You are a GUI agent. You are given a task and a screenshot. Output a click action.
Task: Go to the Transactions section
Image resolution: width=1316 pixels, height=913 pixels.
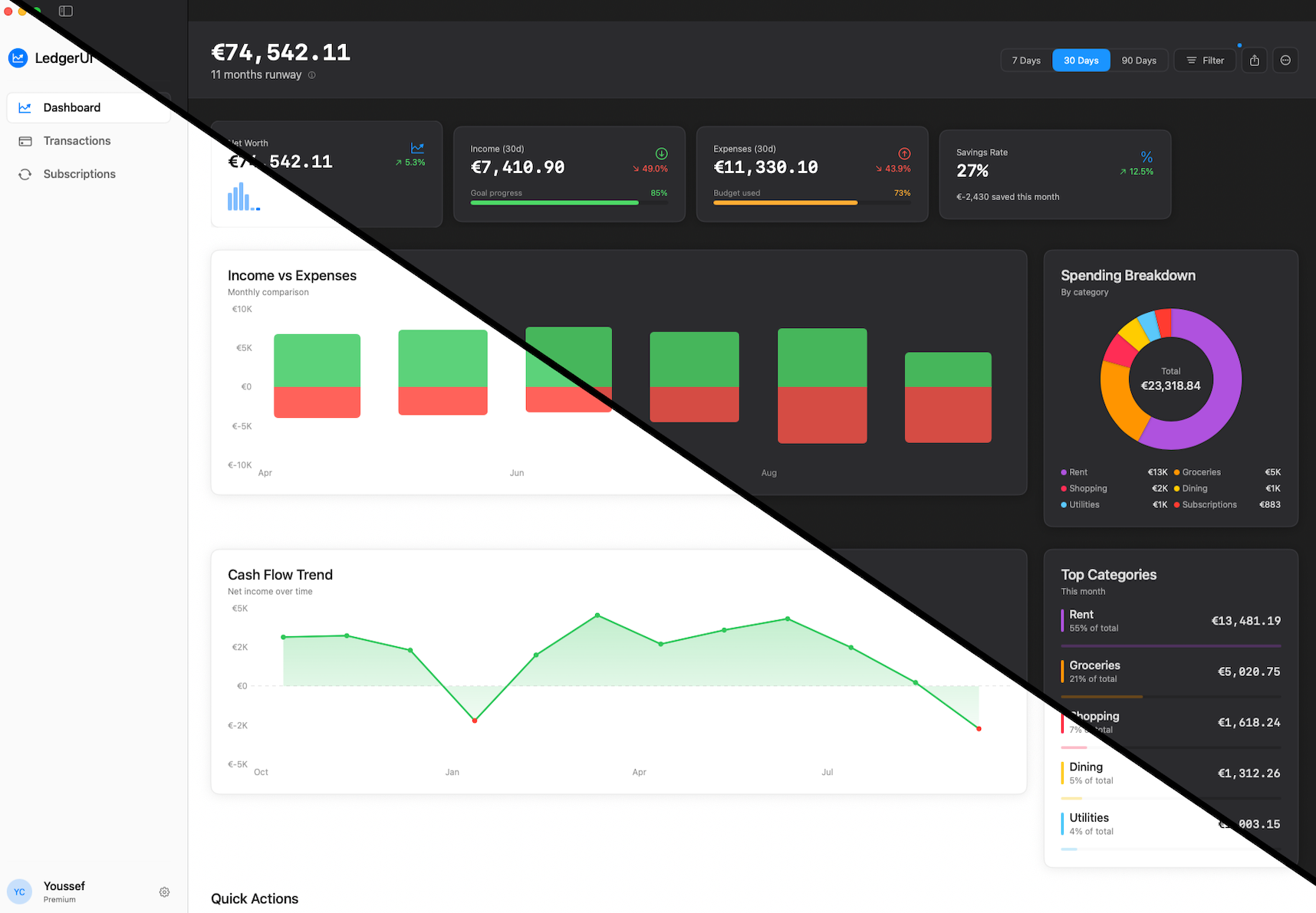[77, 140]
